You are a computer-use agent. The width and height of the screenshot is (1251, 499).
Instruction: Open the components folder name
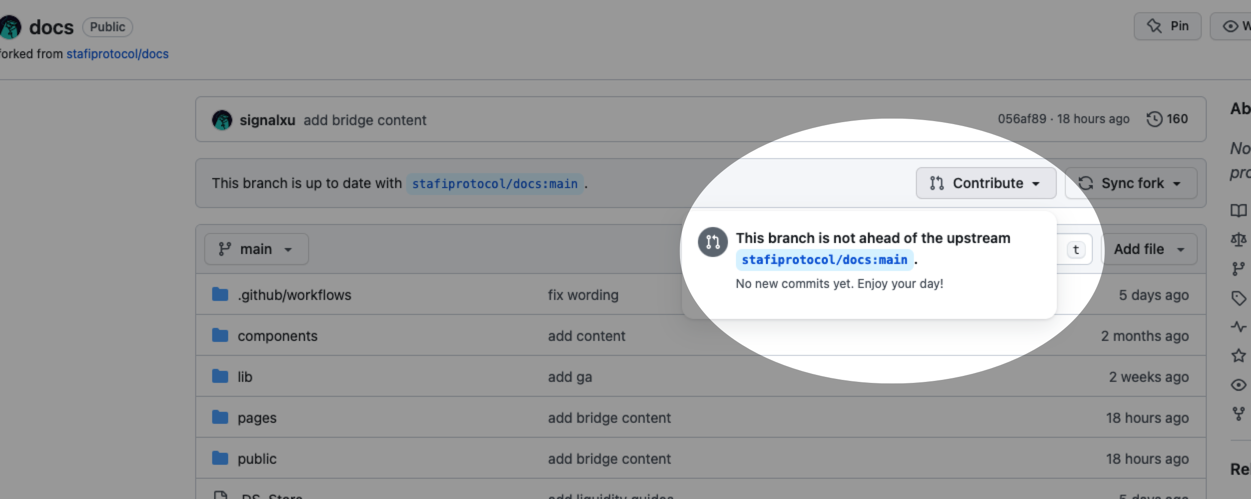(x=277, y=336)
